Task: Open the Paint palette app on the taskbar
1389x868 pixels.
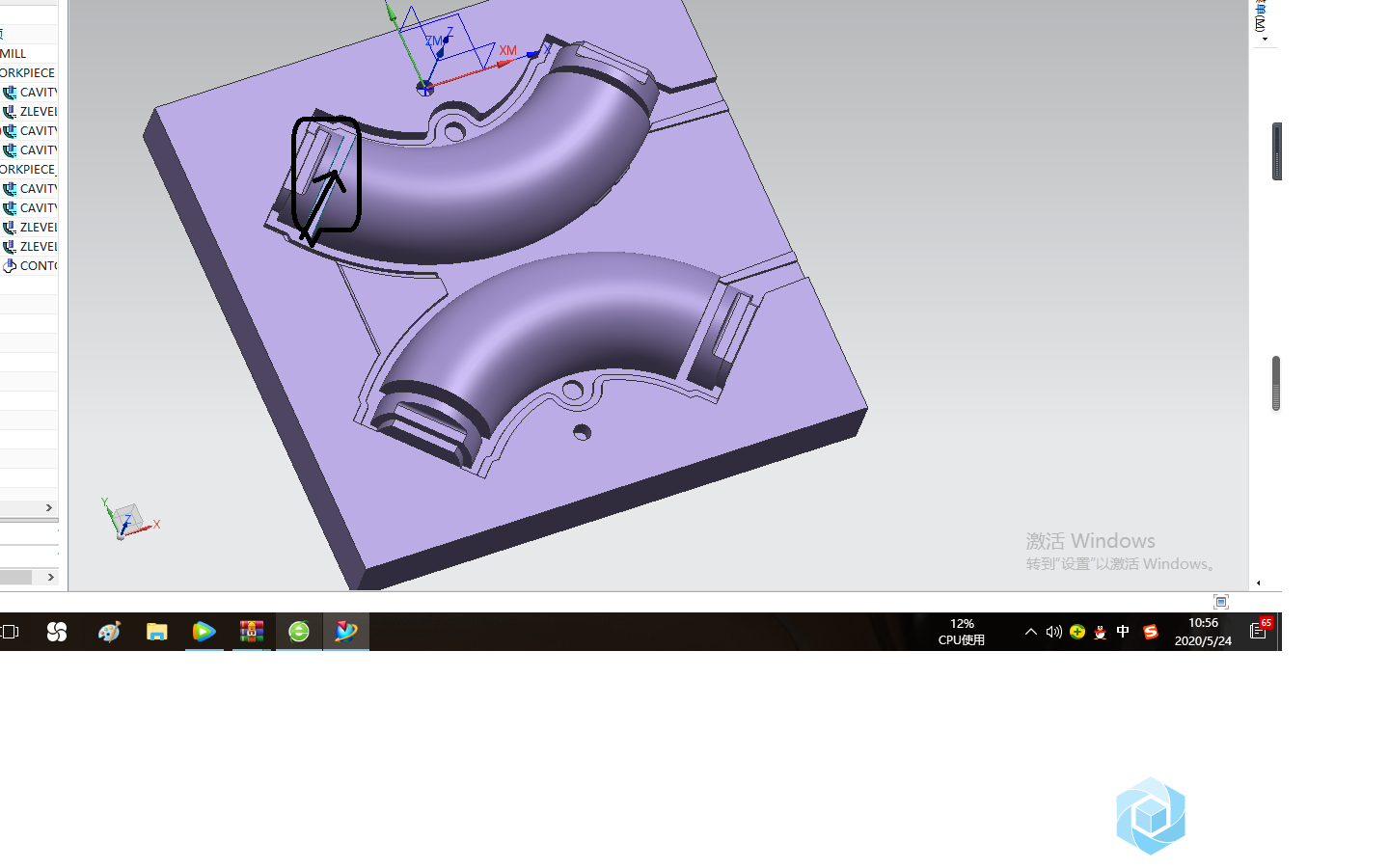Action: [x=108, y=632]
